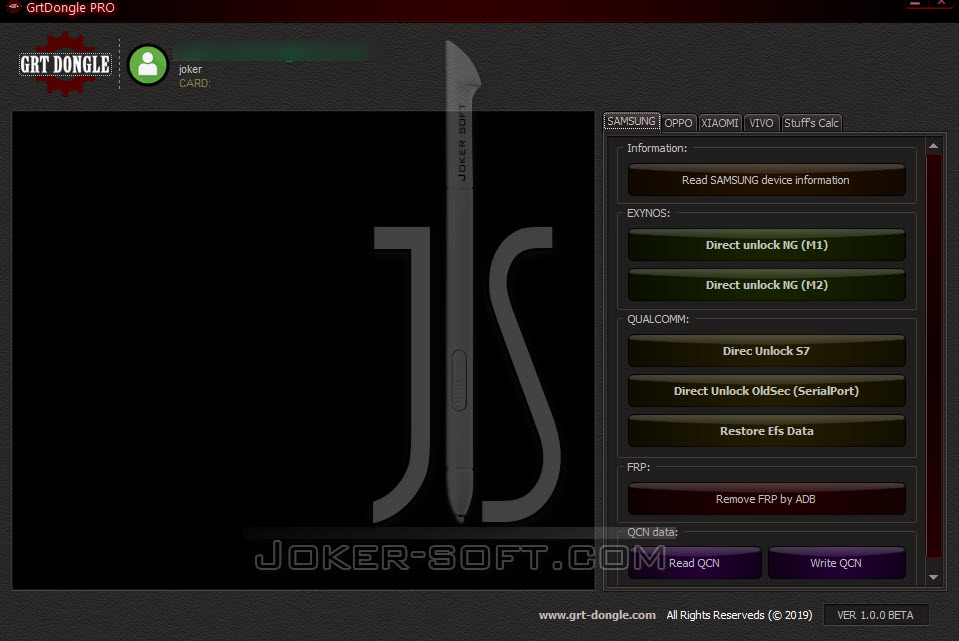Open the Stuff's Calc tab
This screenshot has width=959, height=641.
811,123
